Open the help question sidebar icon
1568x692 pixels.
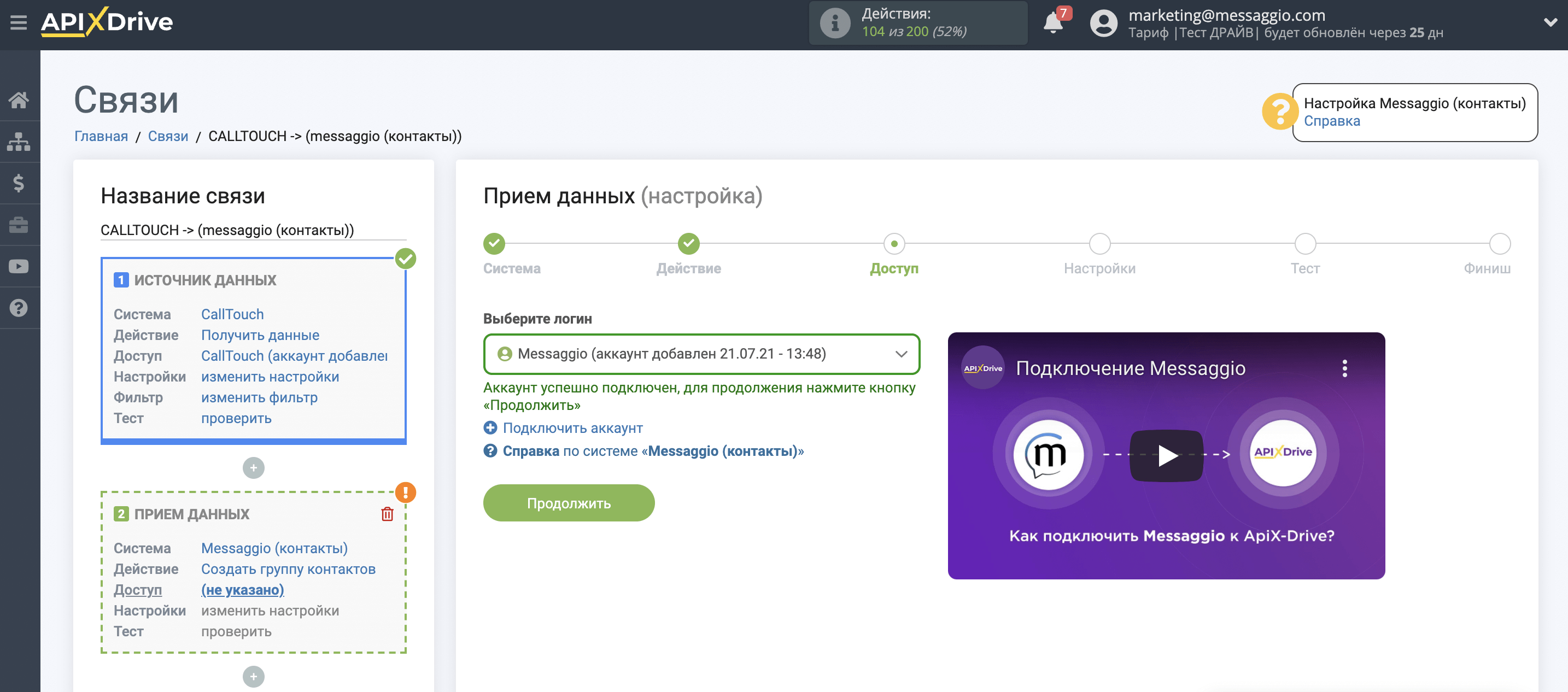coord(19,308)
